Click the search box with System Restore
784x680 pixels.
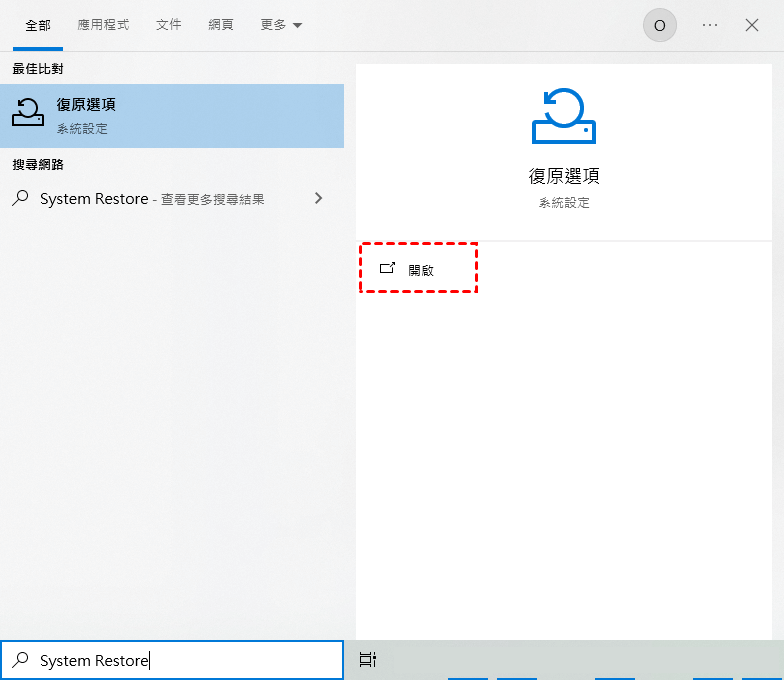point(172,660)
